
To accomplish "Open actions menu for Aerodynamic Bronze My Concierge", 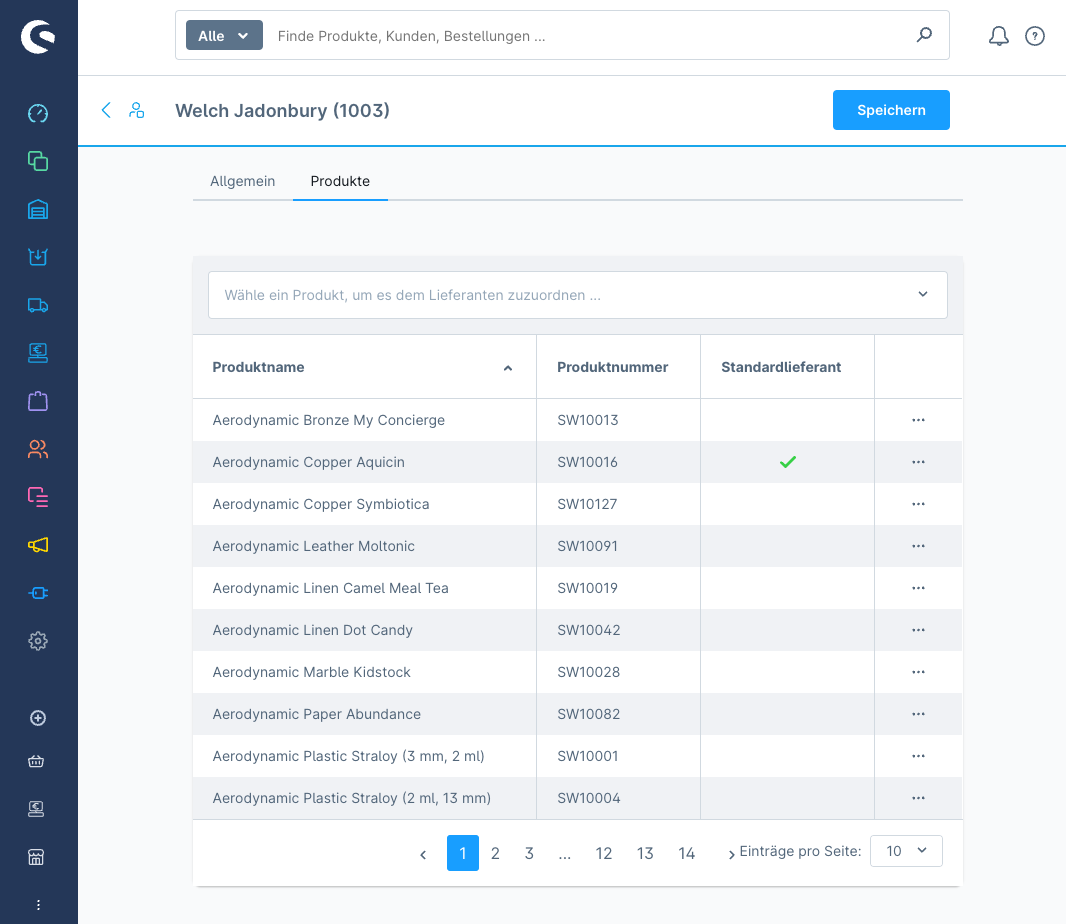I will (x=918, y=420).
